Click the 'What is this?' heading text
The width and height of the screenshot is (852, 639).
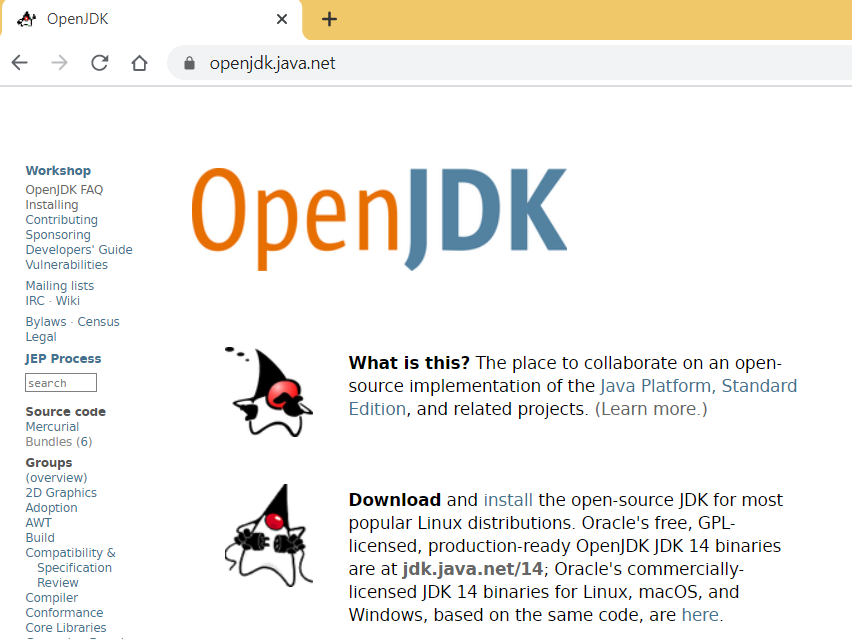(x=409, y=362)
